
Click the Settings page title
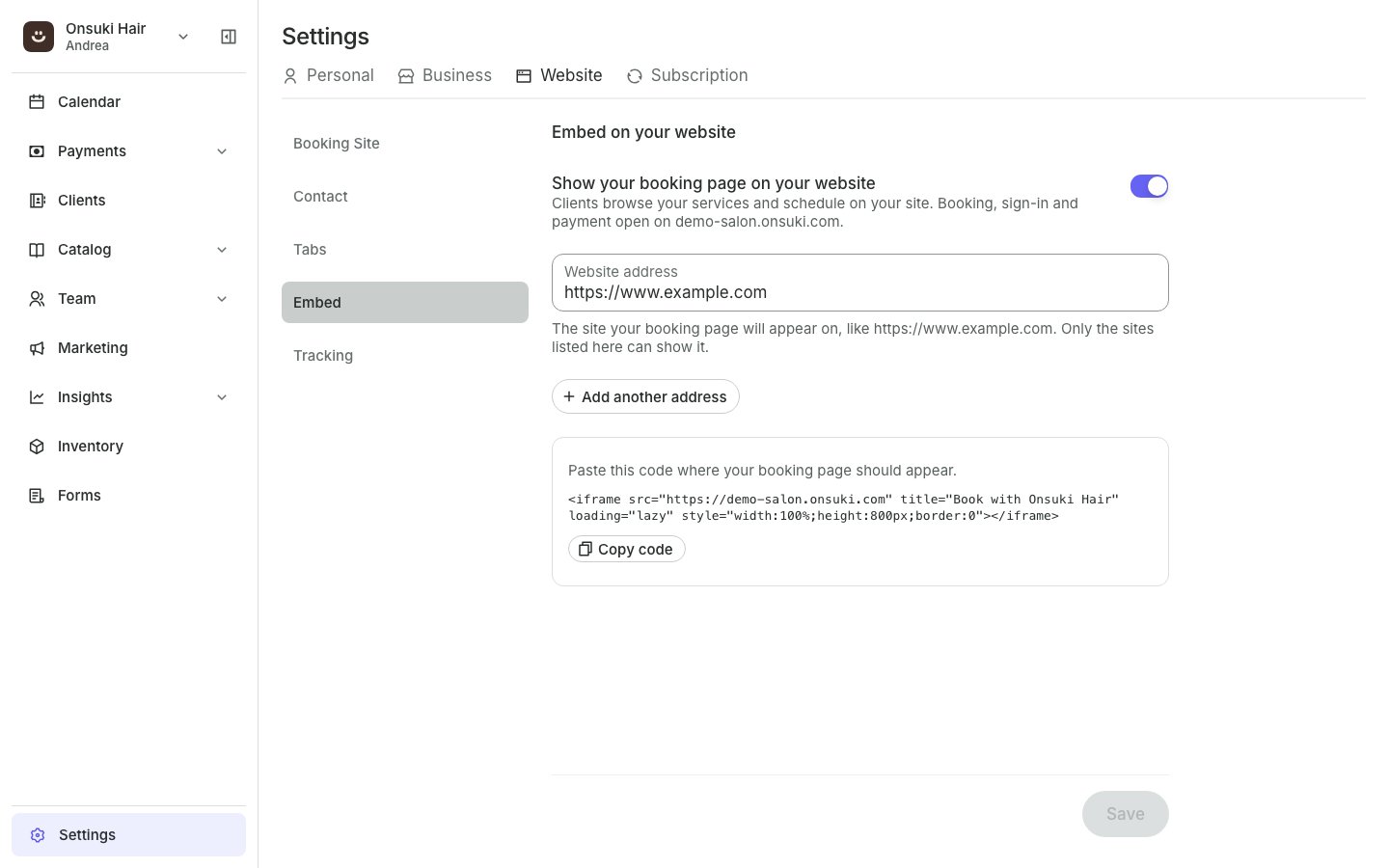click(325, 37)
